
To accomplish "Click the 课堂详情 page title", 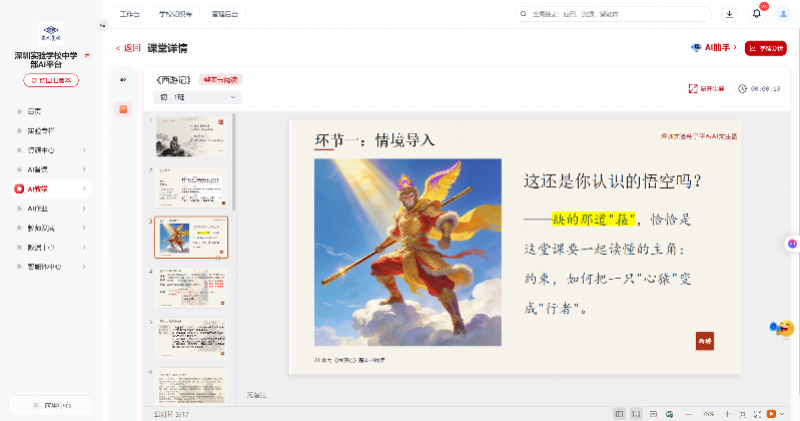I will pyautogui.click(x=167, y=48).
